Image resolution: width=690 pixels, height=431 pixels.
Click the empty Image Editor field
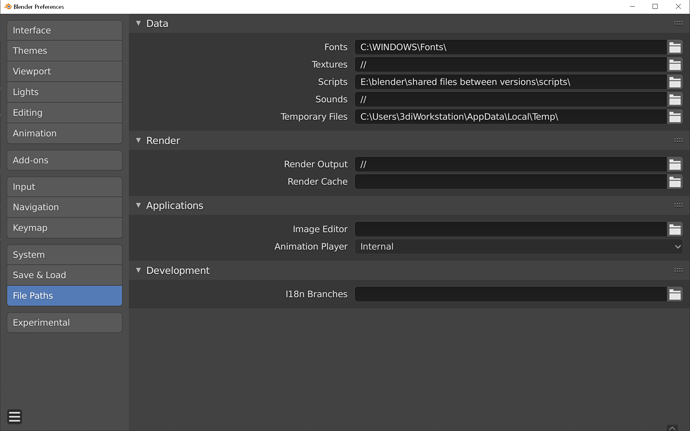(510, 229)
